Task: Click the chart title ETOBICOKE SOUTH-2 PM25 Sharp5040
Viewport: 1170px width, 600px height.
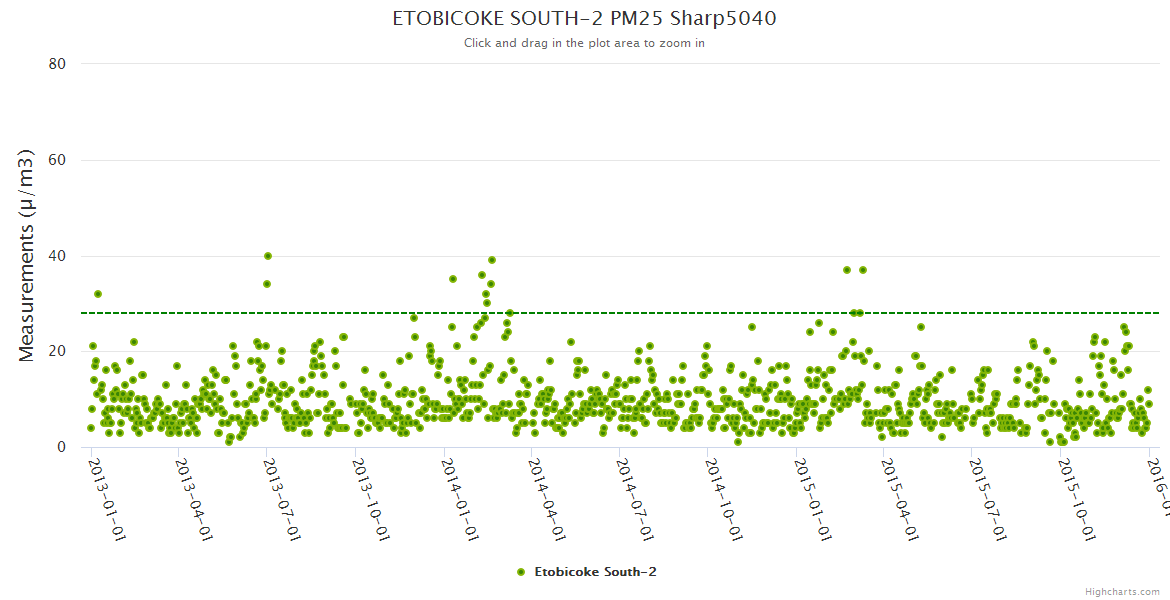Action: click(584, 19)
